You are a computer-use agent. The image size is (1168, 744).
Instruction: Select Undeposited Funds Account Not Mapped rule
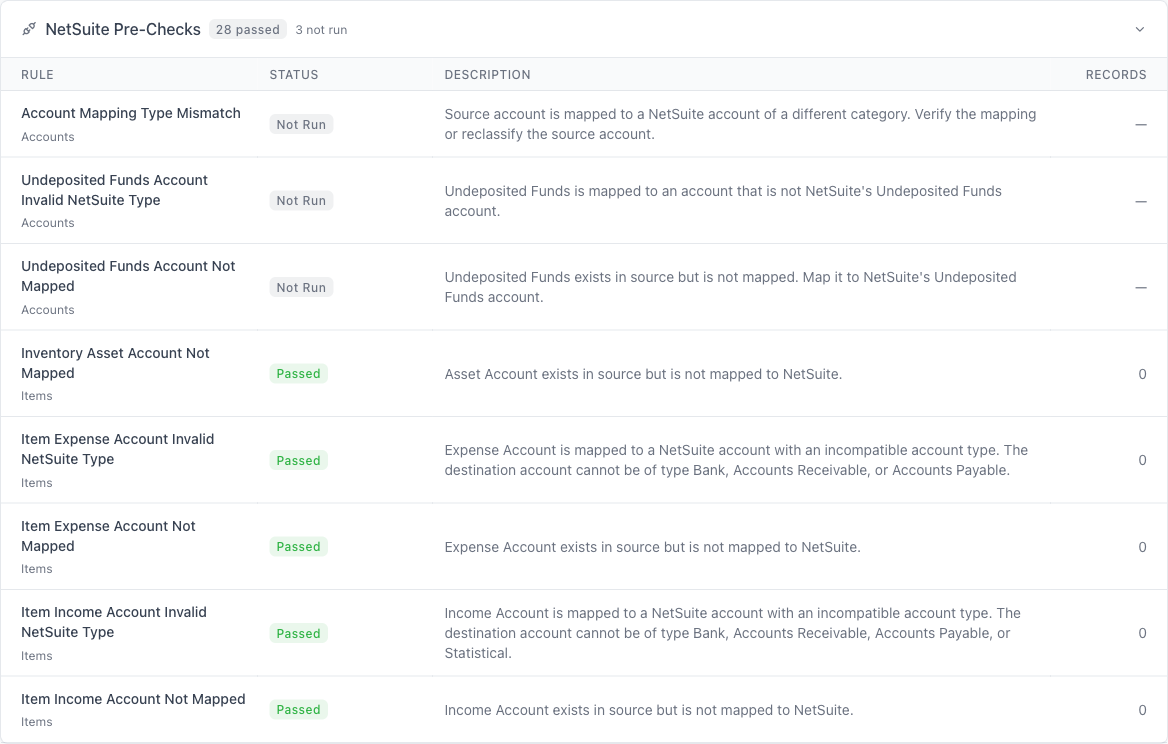pos(128,276)
